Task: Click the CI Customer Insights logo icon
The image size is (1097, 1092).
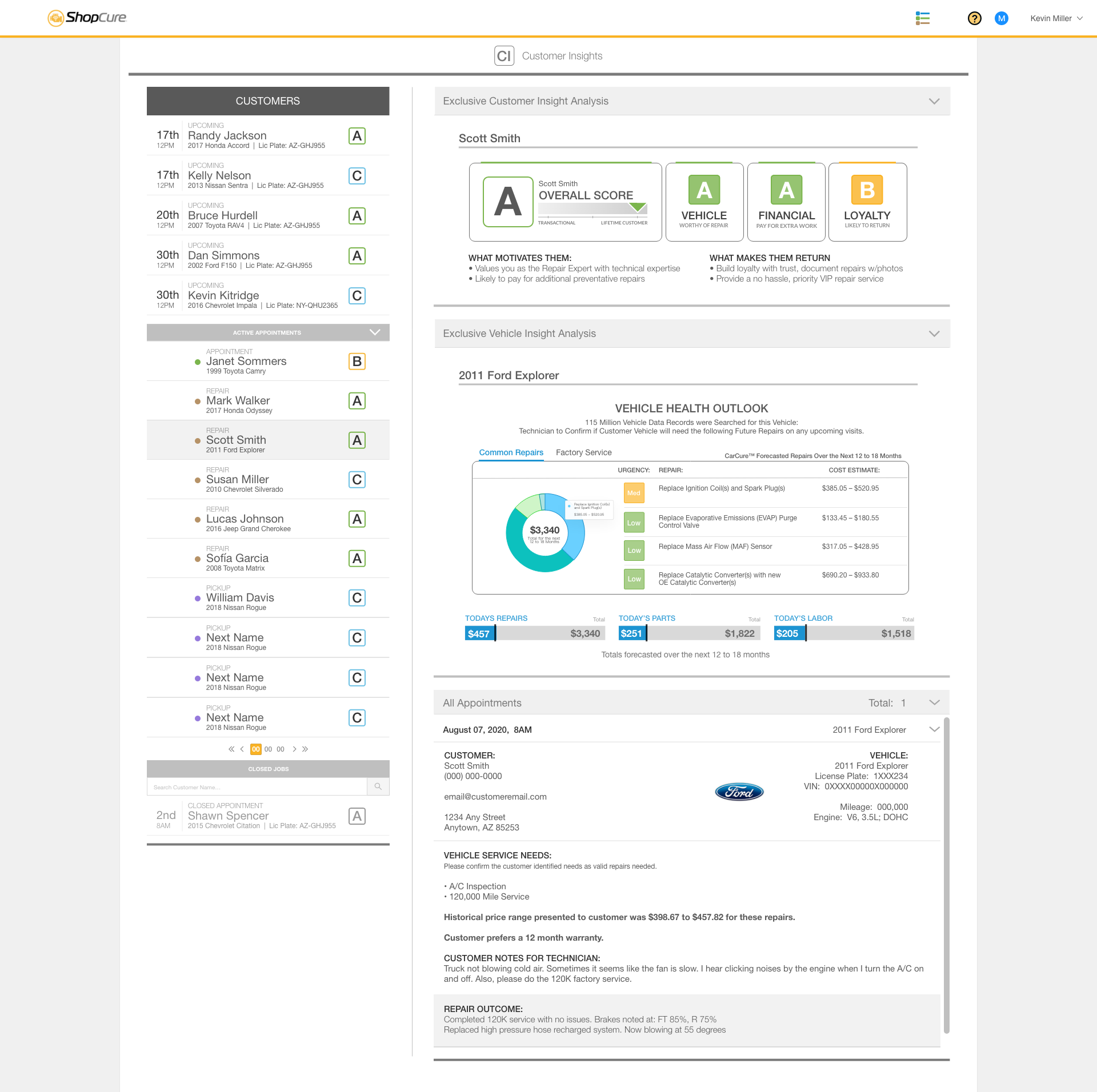Action: point(504,56)
